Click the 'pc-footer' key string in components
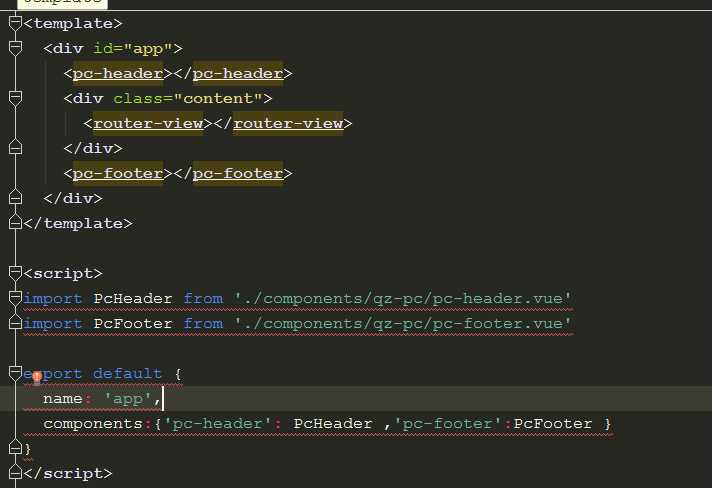The height and width of the screenshot is (488, 712). [448, 424]
